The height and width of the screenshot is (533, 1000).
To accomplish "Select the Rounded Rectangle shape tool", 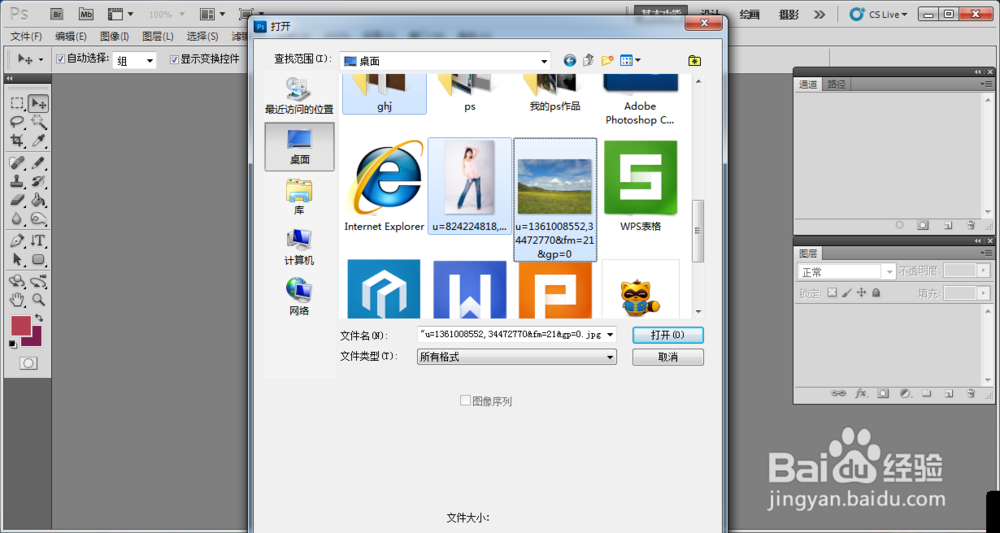I will point(38,259).
